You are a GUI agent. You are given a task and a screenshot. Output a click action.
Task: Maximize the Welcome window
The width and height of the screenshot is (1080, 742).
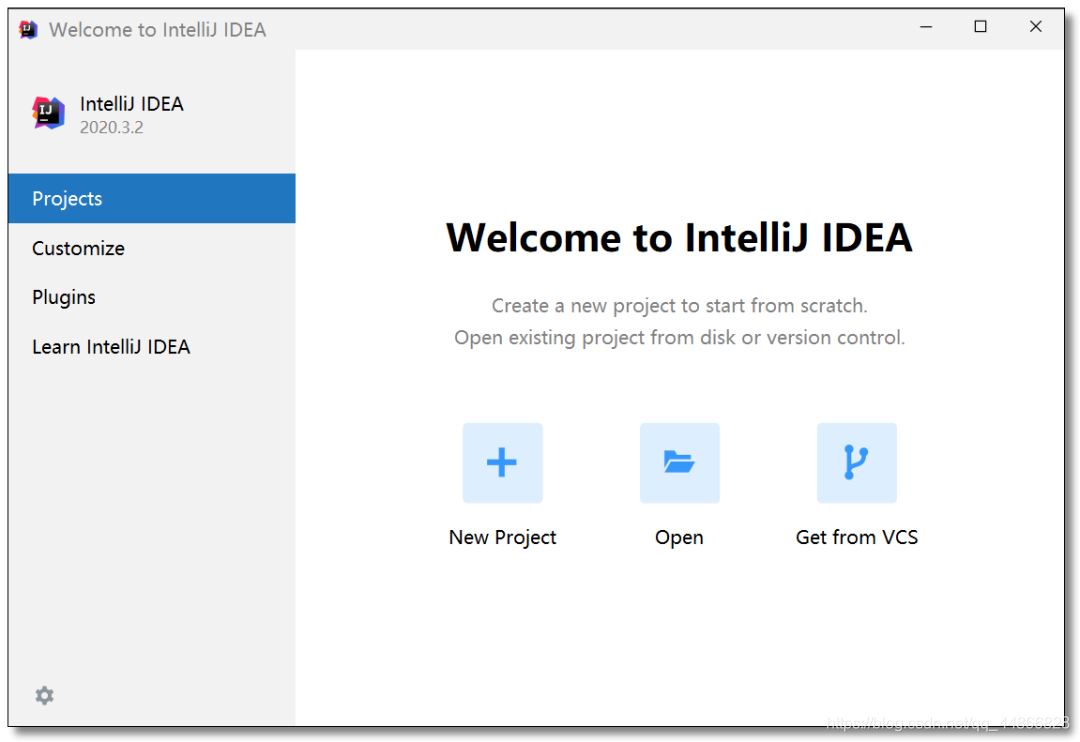[981, 27]
